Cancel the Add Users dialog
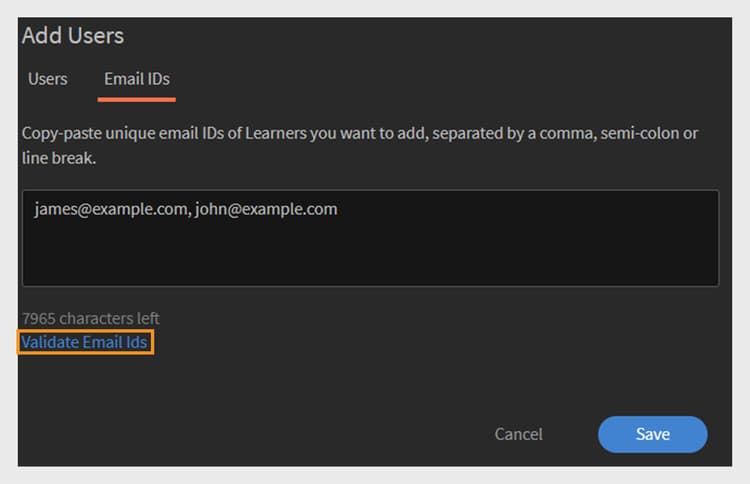Image resolution: width=750 pixels, height=484 pixels. pyautogui.click(x=518, y=434)
